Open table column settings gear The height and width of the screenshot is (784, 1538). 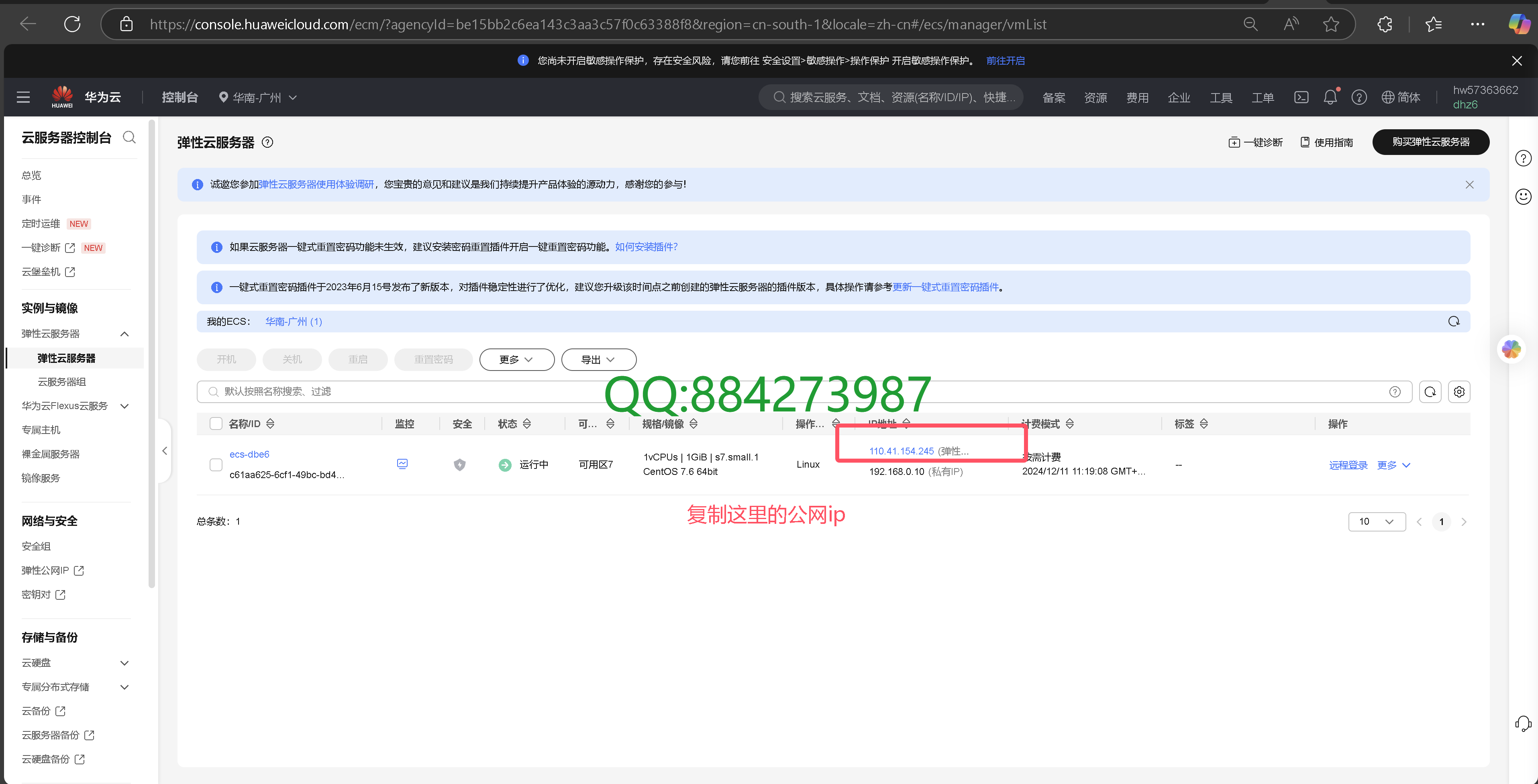tap(1459, 392)
